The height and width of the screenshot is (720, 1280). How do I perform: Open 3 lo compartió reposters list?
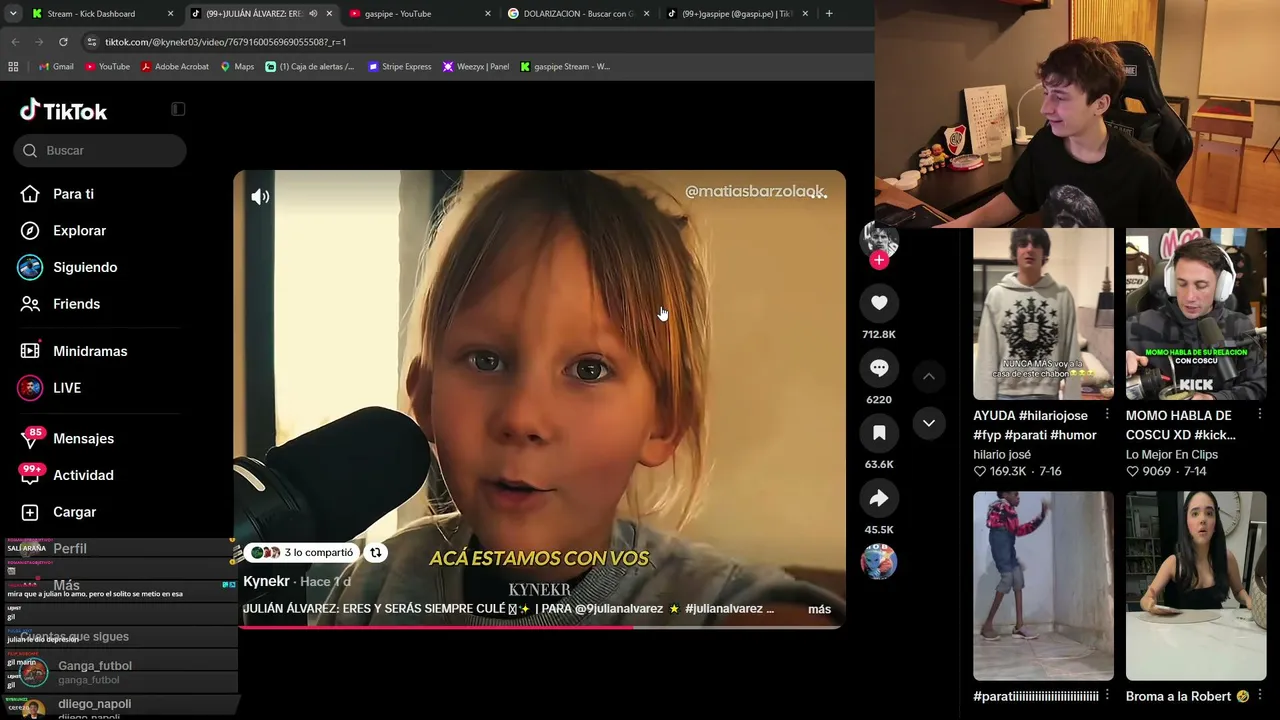coord(302,552)
